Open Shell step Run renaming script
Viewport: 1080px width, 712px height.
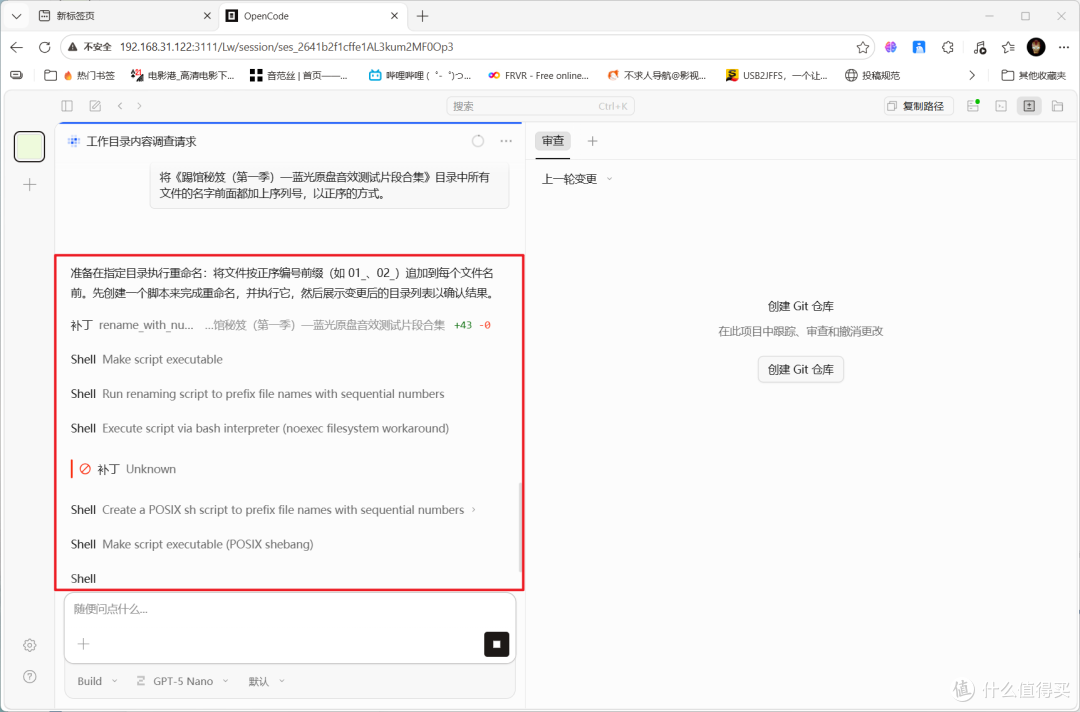(x=258, y=394)
